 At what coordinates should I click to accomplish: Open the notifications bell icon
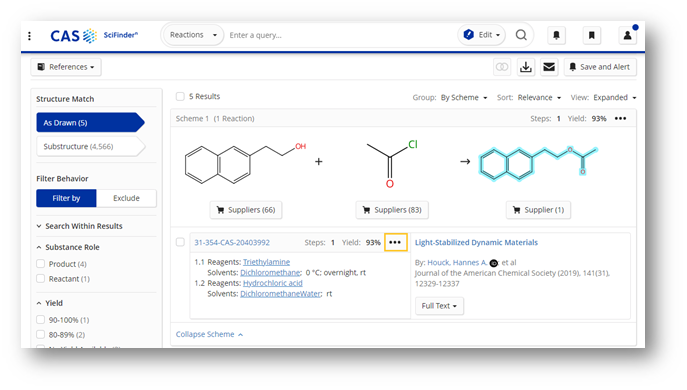556,35
